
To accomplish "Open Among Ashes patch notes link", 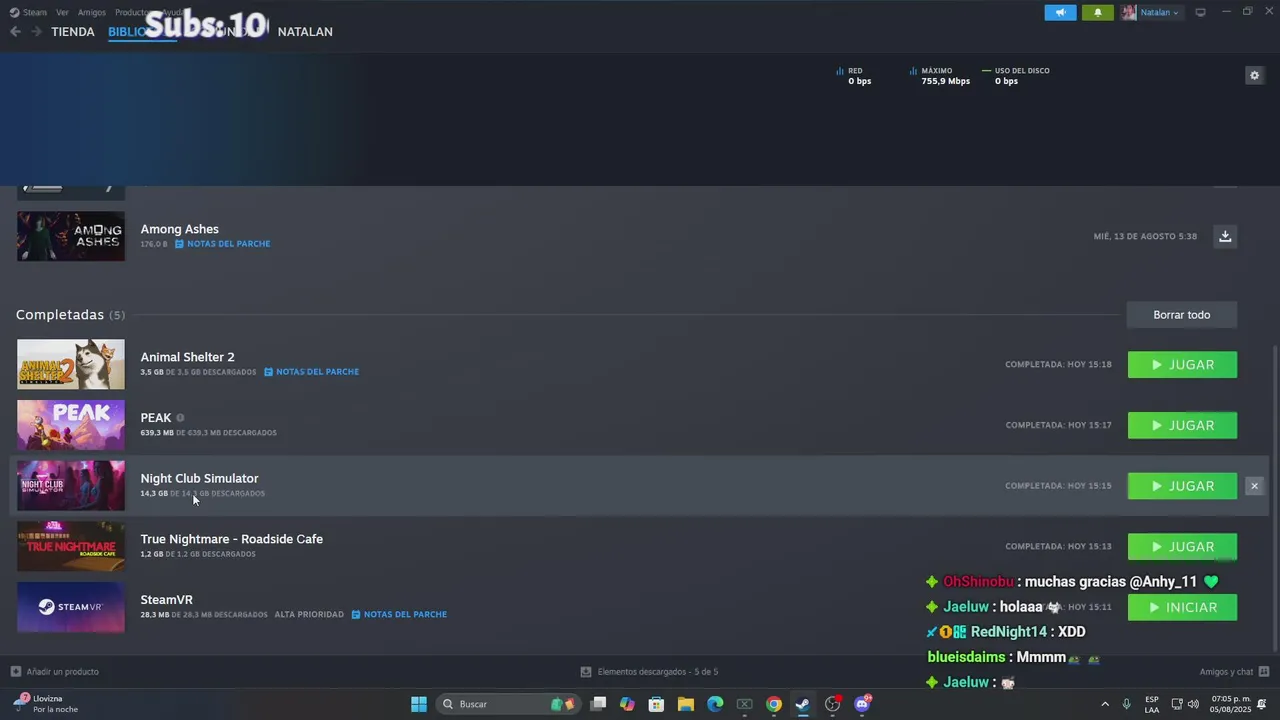I will click(222, 244).
